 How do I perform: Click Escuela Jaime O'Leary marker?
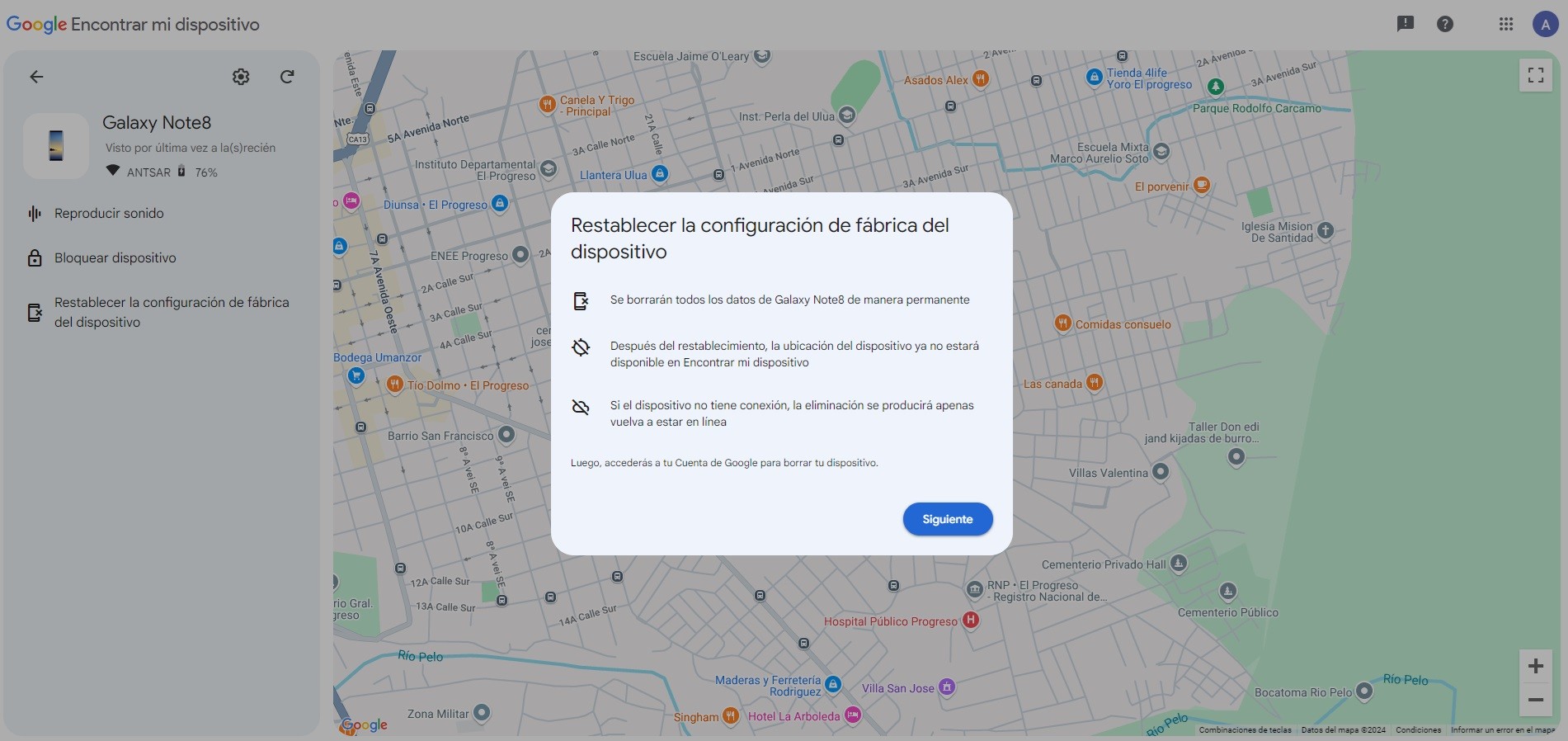point(762,56)
